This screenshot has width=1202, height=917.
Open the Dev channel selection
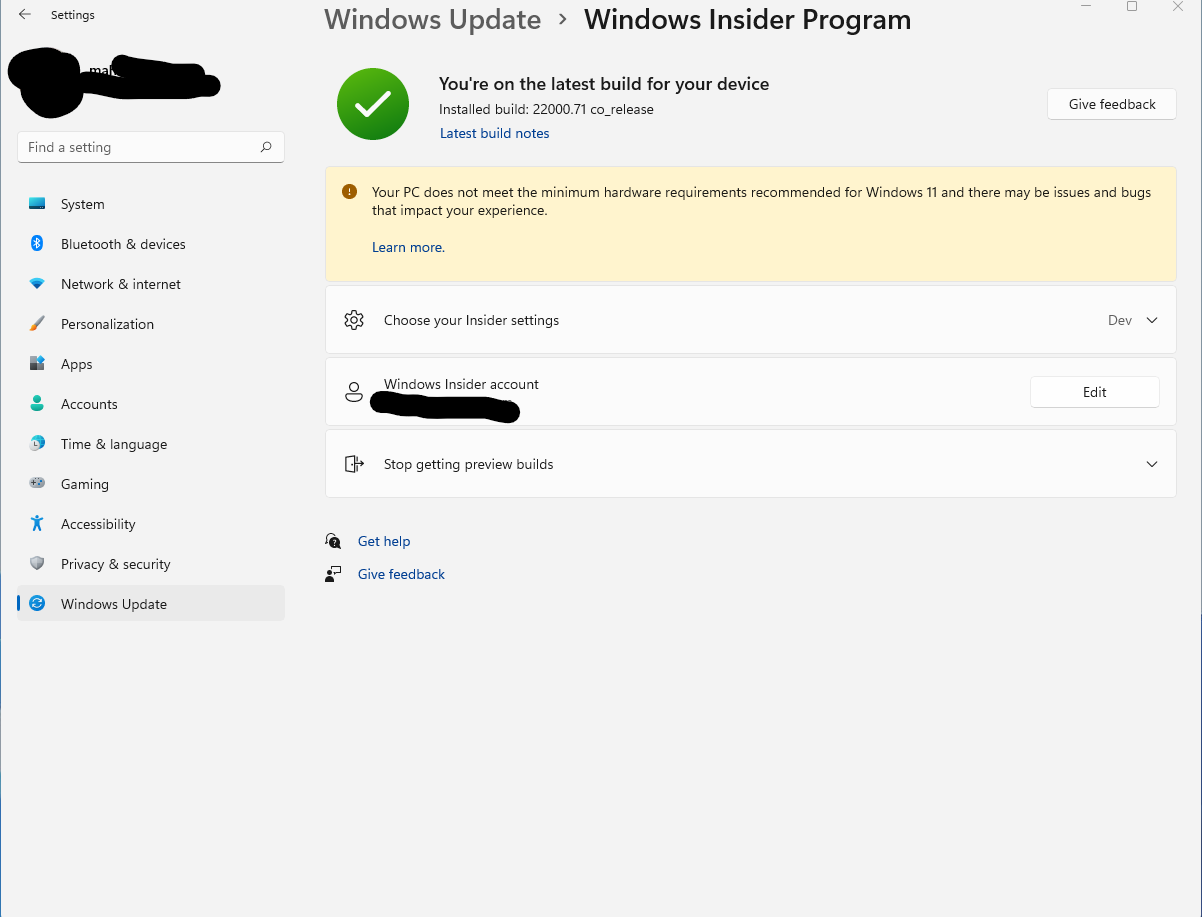point(1120,320)
